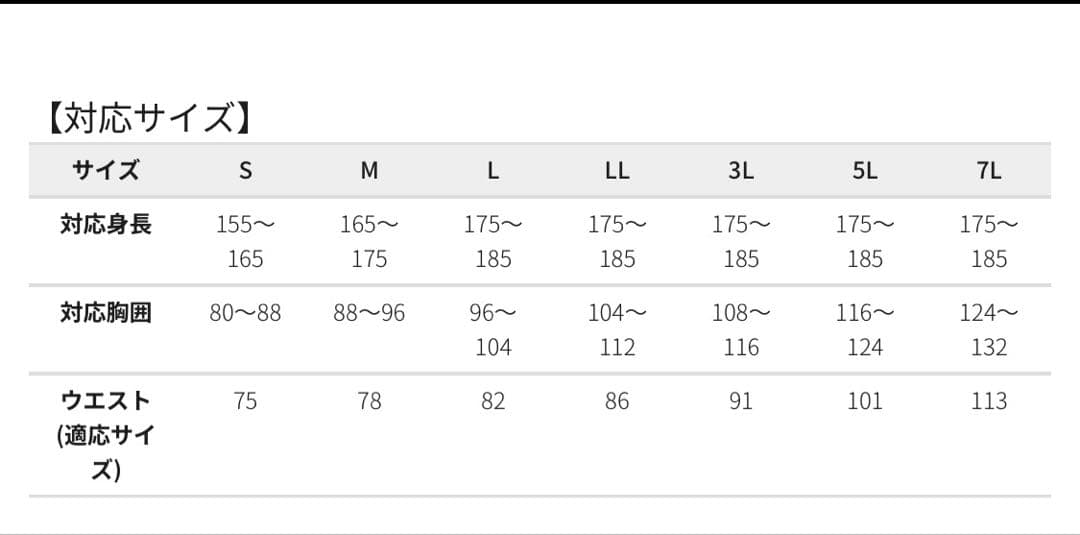Click the 【対応サイズ】 heading text

click(x=146, y=118)
